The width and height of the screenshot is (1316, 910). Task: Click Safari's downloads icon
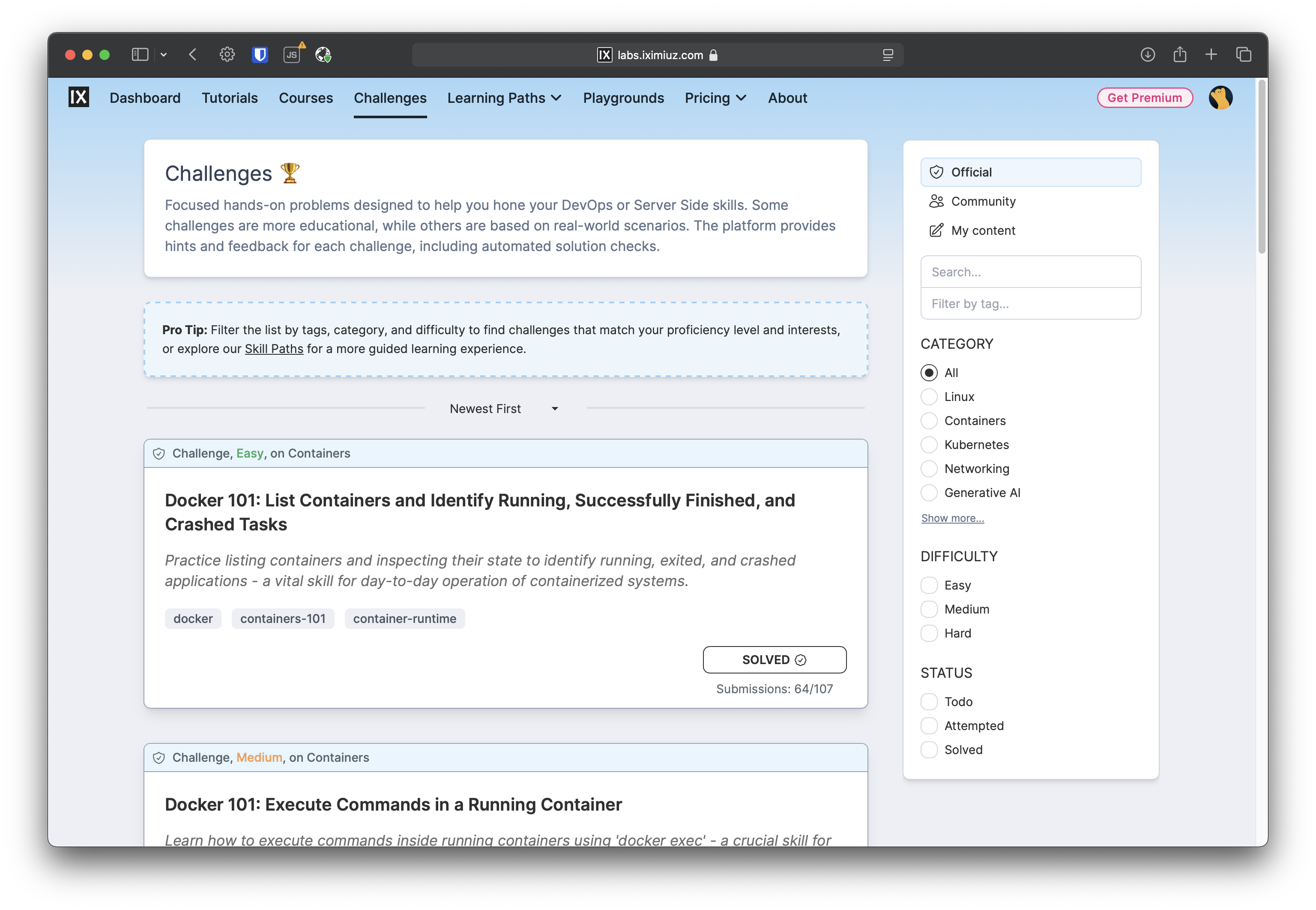click(1147, 55)
